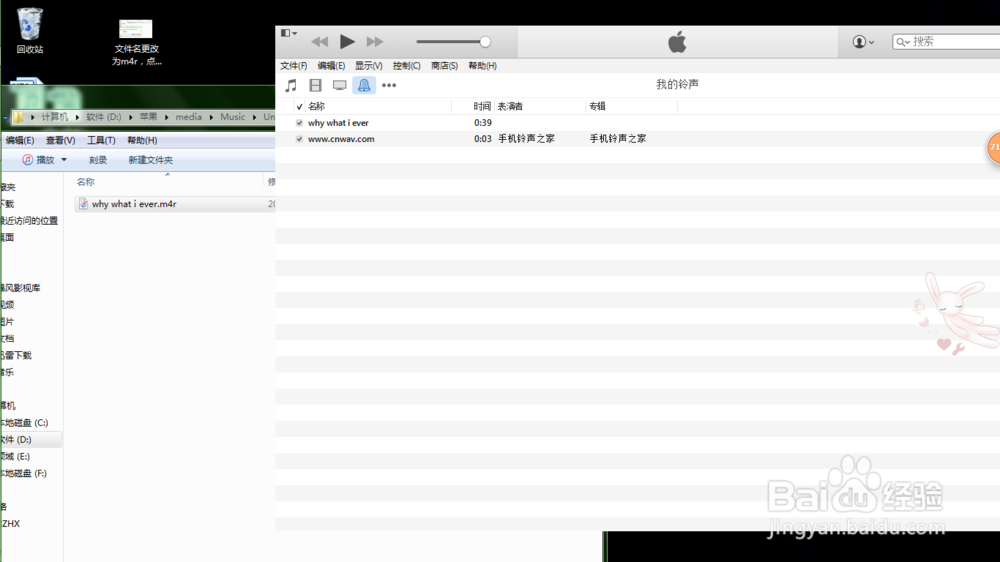Select the www.cnwav.com ringtone row
1000x562 pixels.
pyautogui.click(x=638, y=139)
